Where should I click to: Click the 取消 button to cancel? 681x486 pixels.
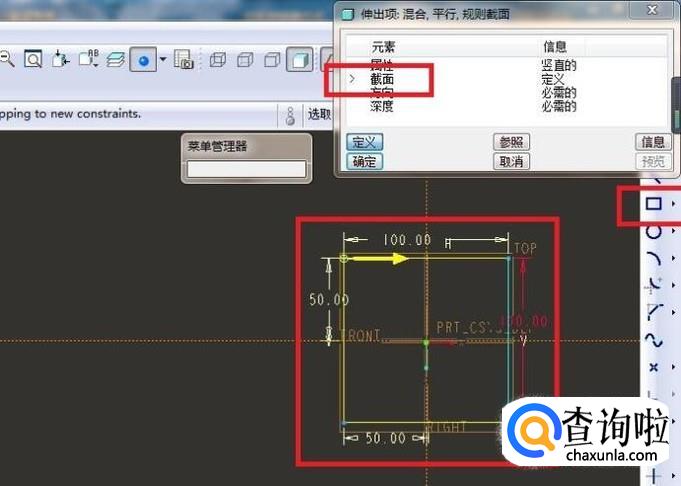(x=511, y=162)
